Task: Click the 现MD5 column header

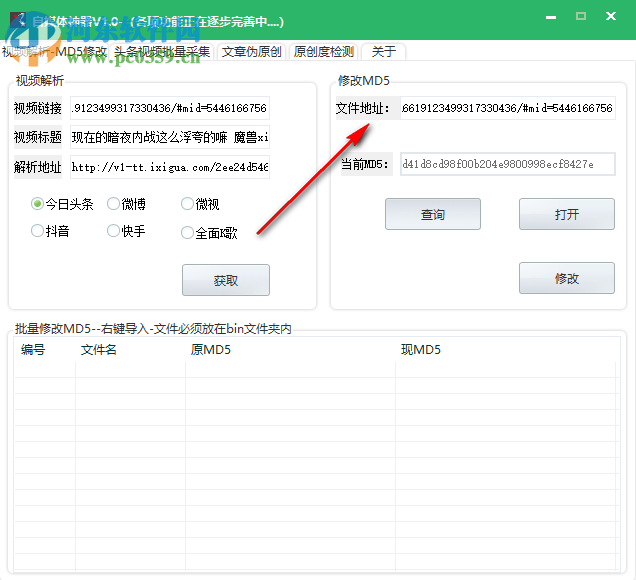Action: coord(421,349)
